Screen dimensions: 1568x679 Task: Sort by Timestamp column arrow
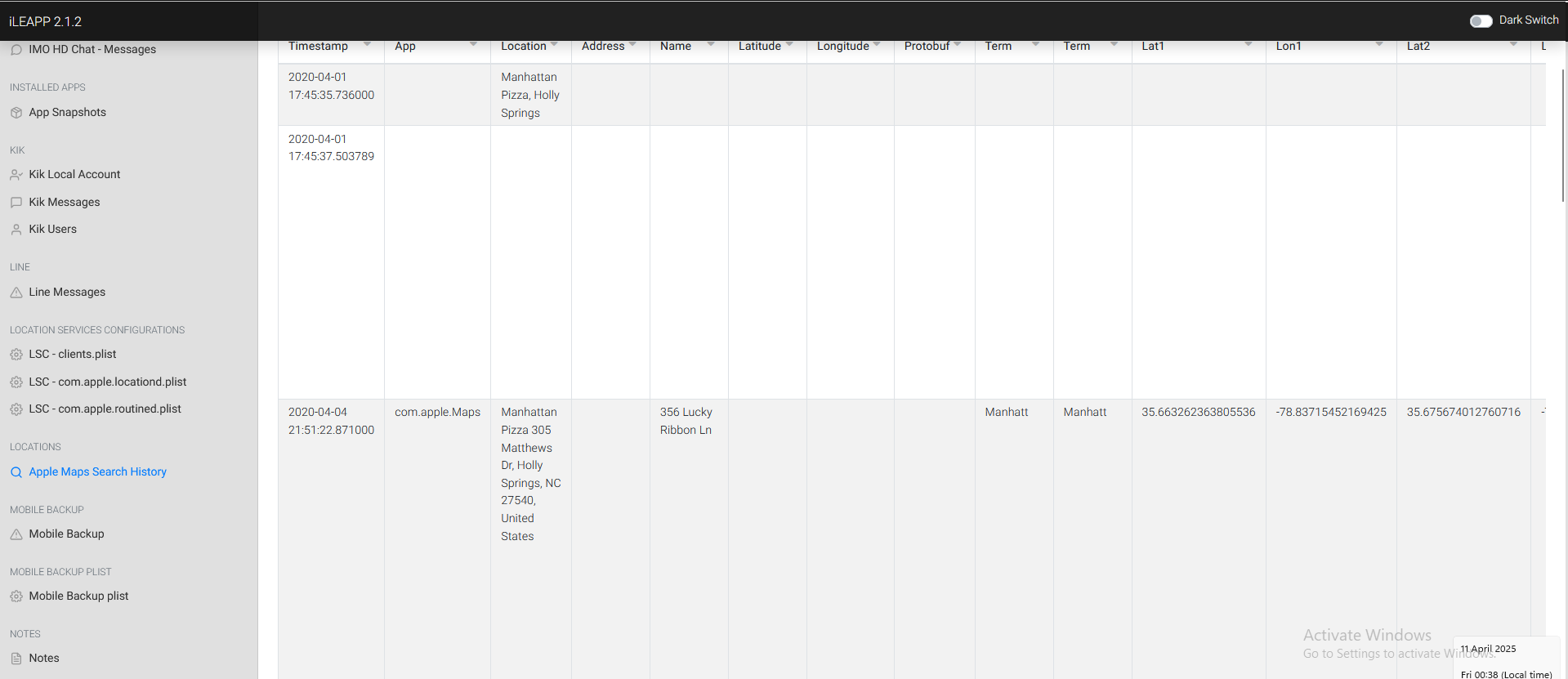click(x=367, y=44)
